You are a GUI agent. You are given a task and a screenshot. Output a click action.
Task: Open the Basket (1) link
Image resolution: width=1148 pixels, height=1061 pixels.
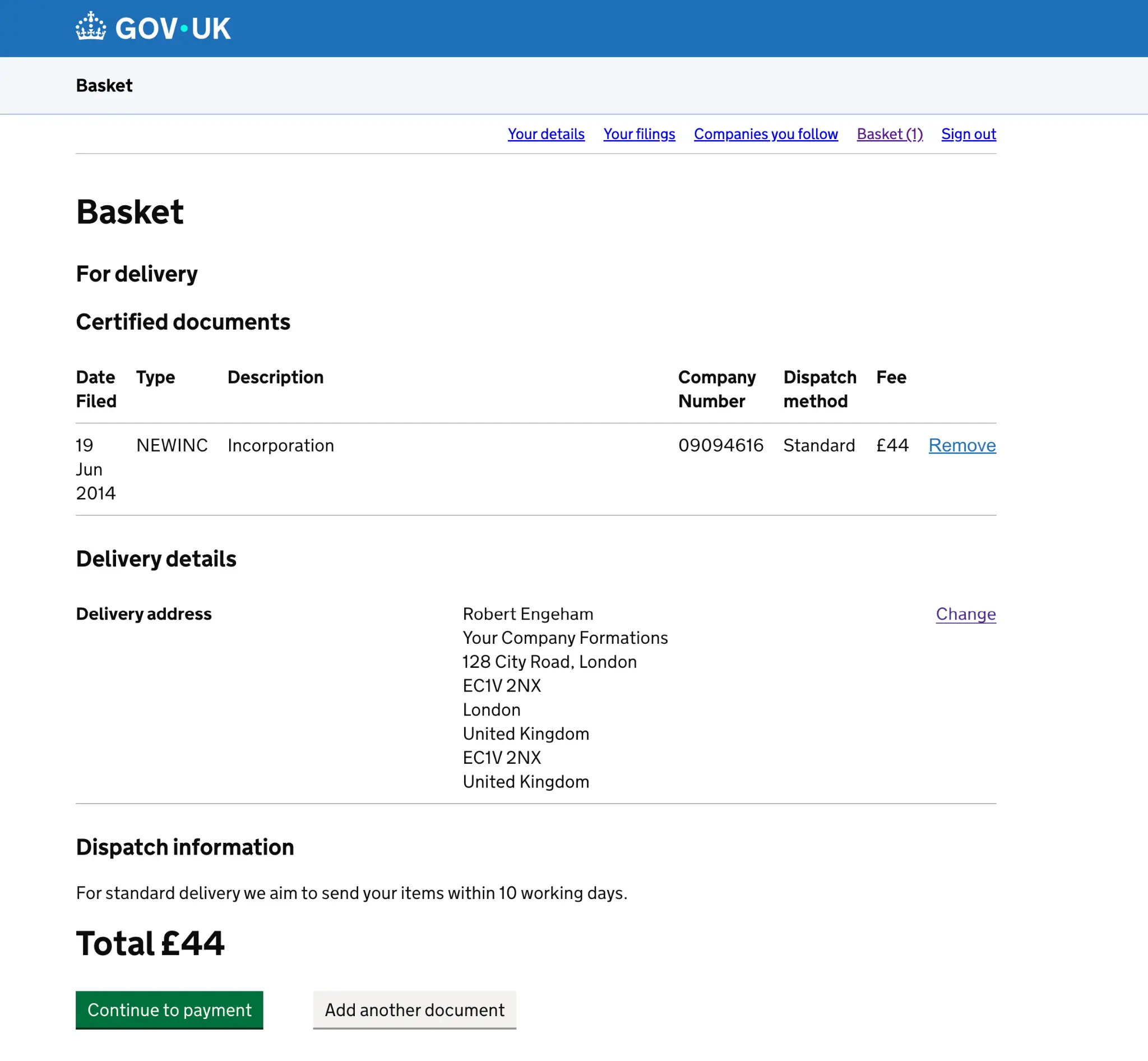[890, 134]
